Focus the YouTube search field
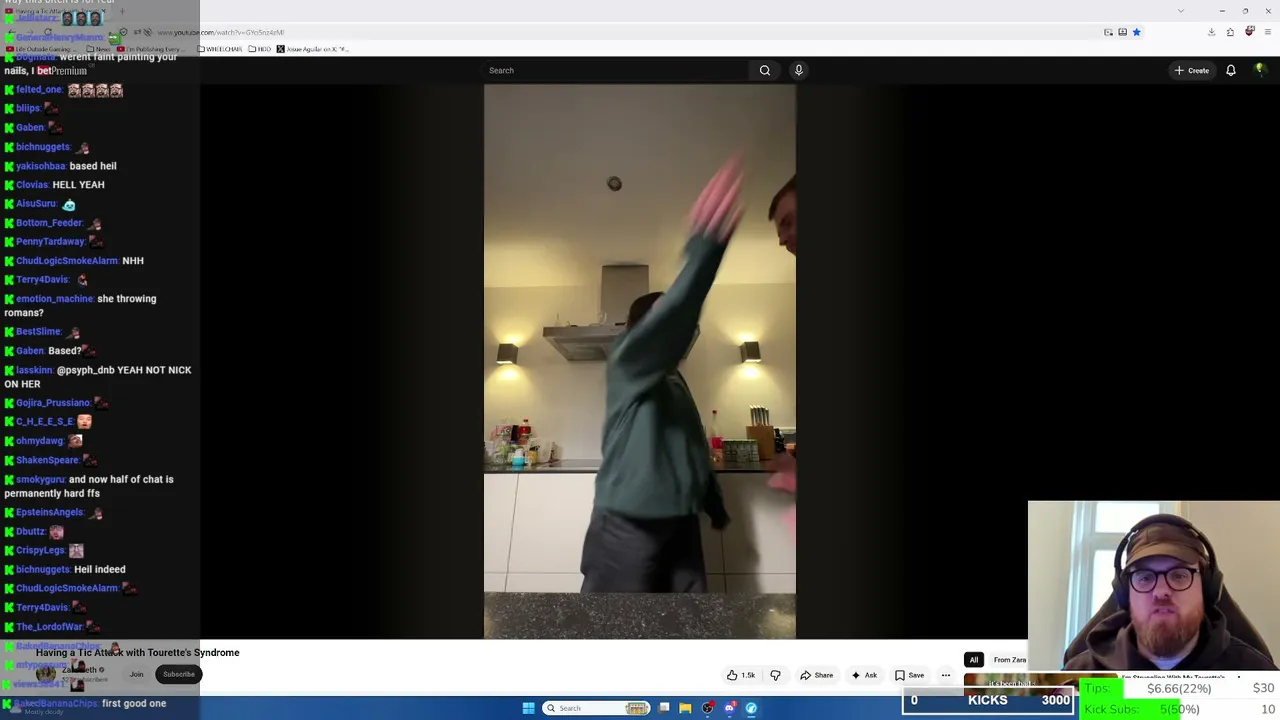 [615, 70]
